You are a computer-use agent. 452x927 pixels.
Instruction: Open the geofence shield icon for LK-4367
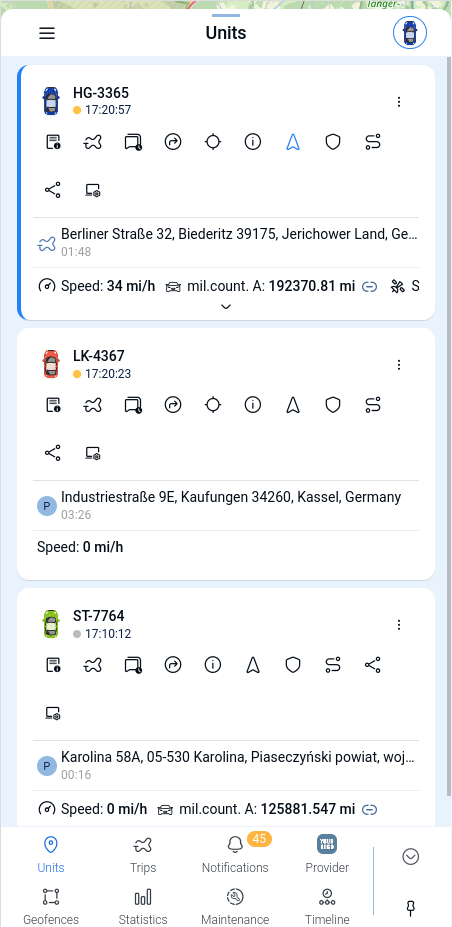point(333,405)
